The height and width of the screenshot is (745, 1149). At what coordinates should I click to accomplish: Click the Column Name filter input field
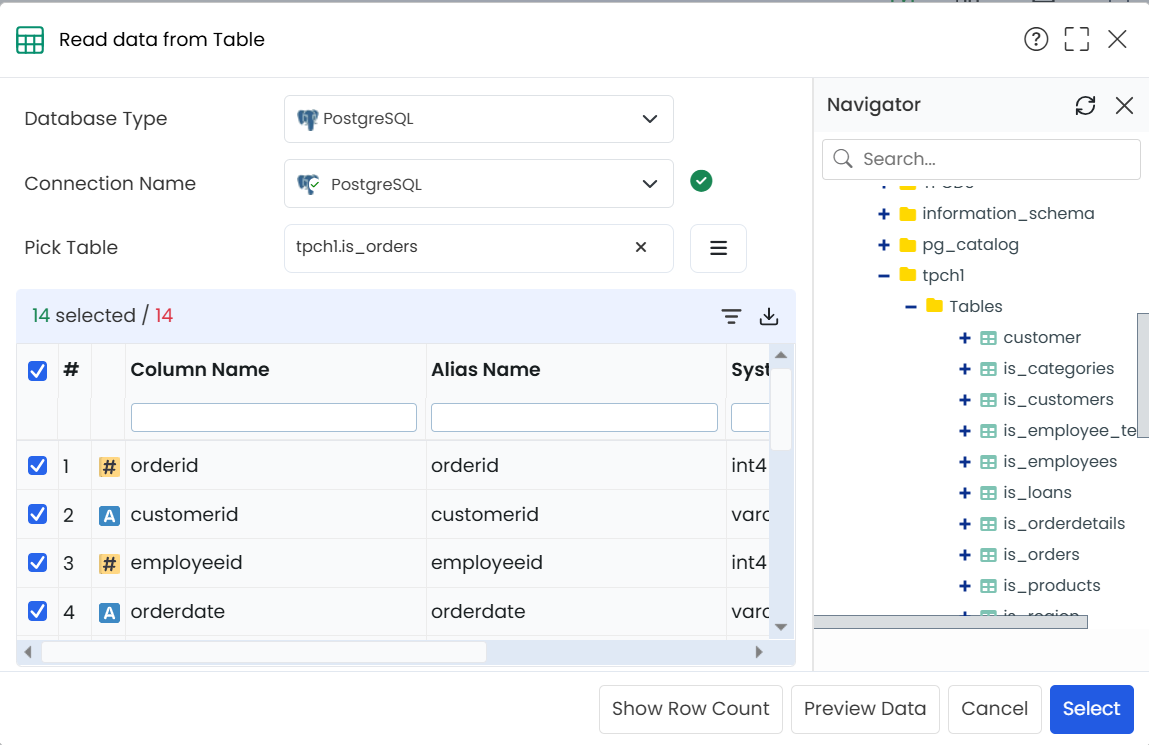coord(273,418)
